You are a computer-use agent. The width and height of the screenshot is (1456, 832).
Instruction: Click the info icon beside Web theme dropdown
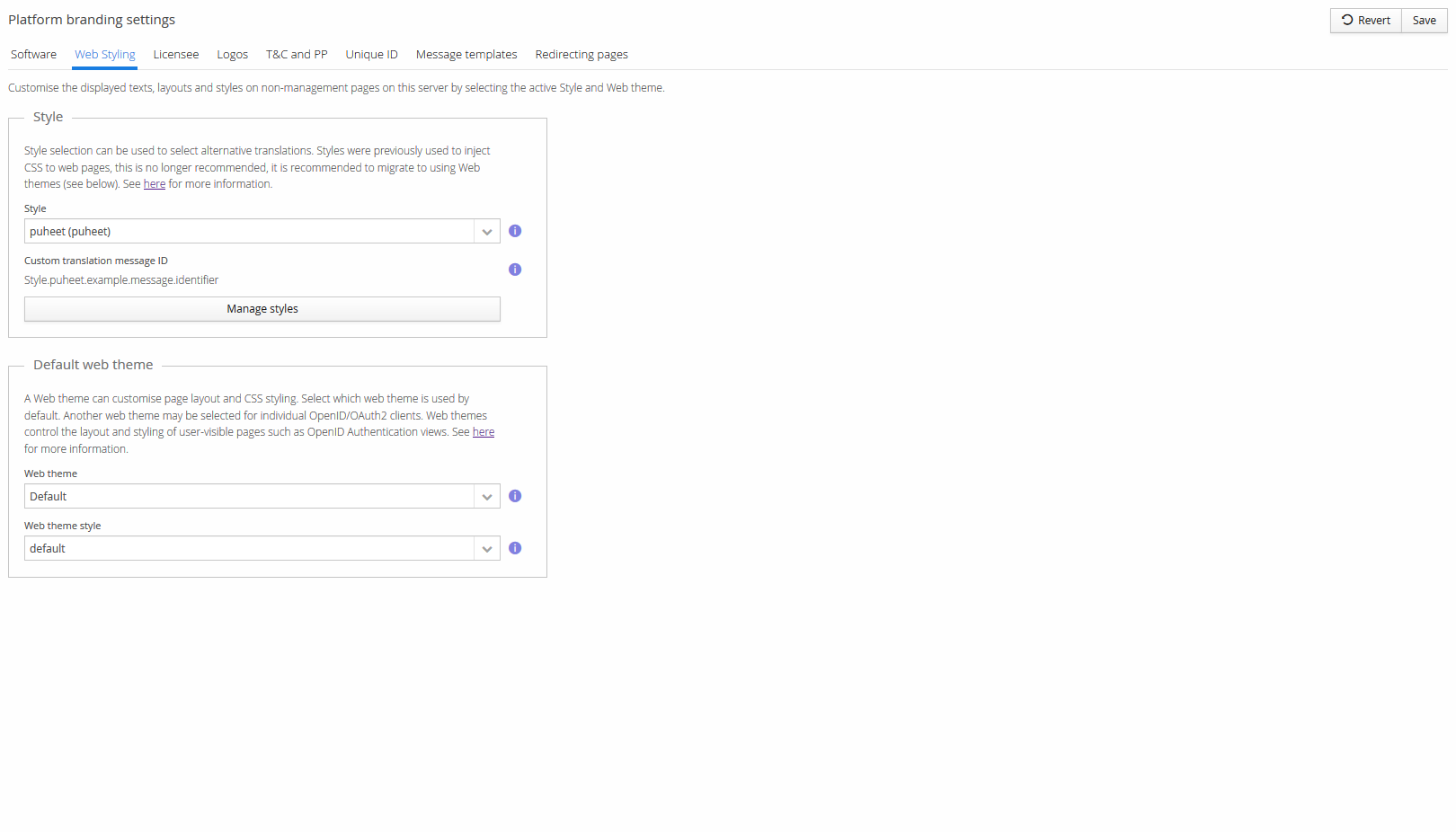[x=515, y=496]
